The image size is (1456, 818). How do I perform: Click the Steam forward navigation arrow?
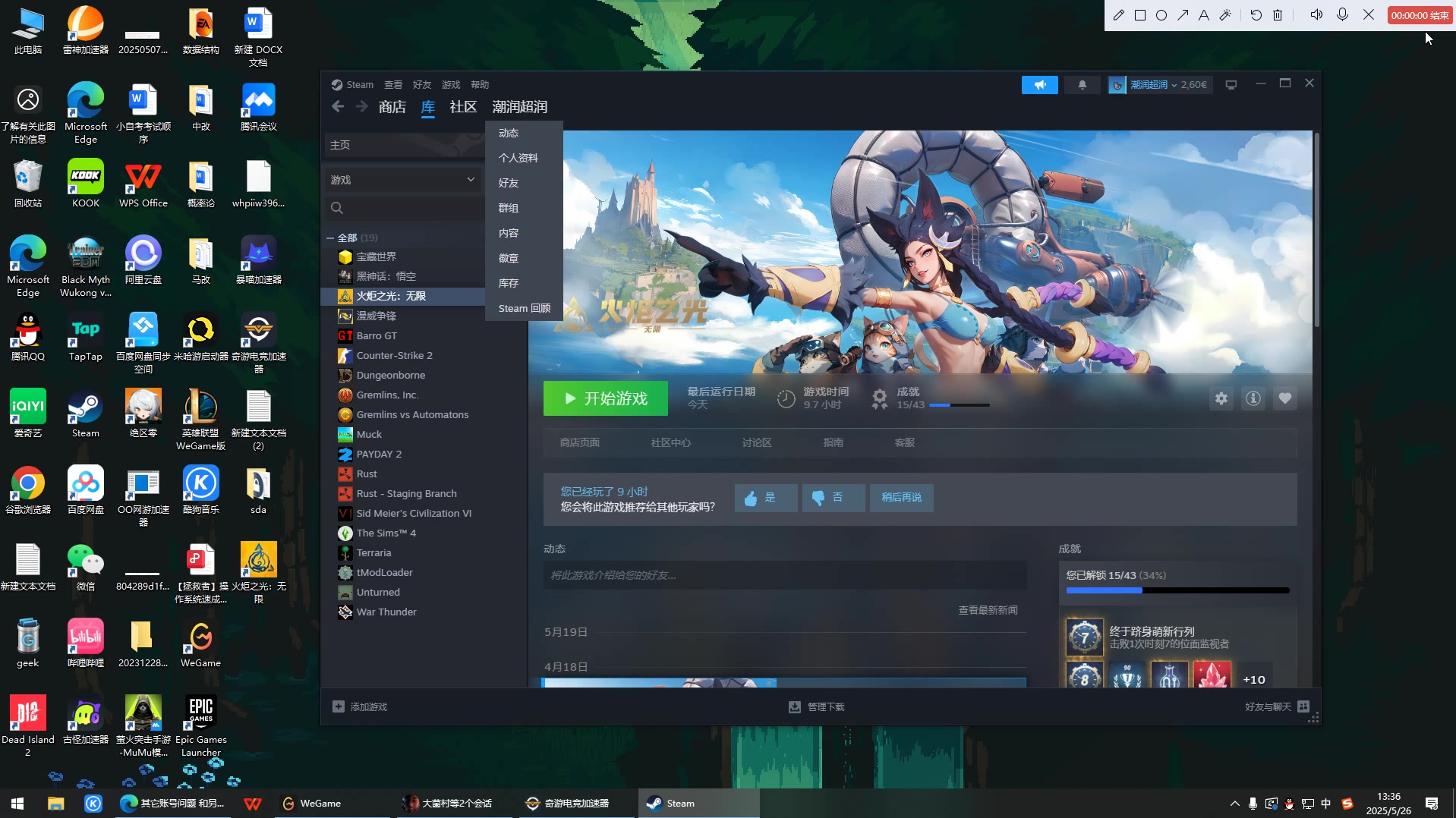(361, 107)
